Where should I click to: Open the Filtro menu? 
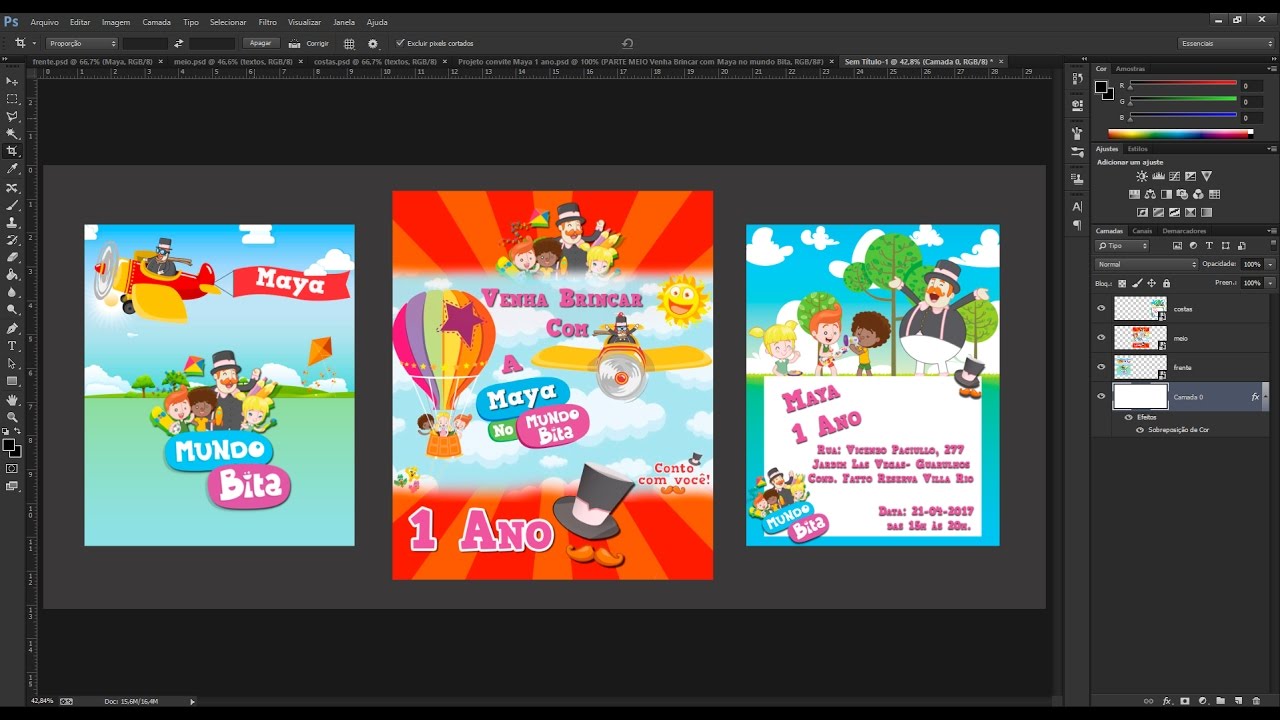(267, 22)
